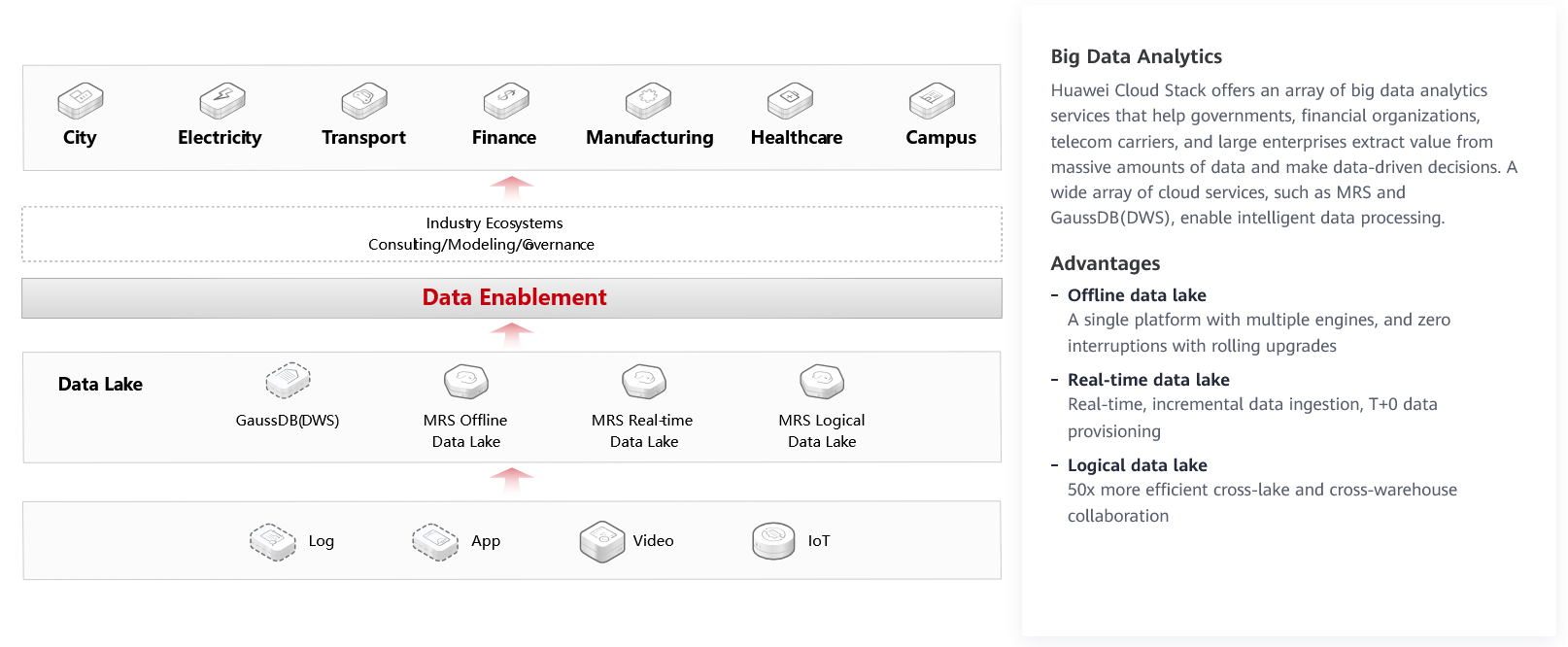Click the 'Healthcare' label

click(x=797, y=138)
